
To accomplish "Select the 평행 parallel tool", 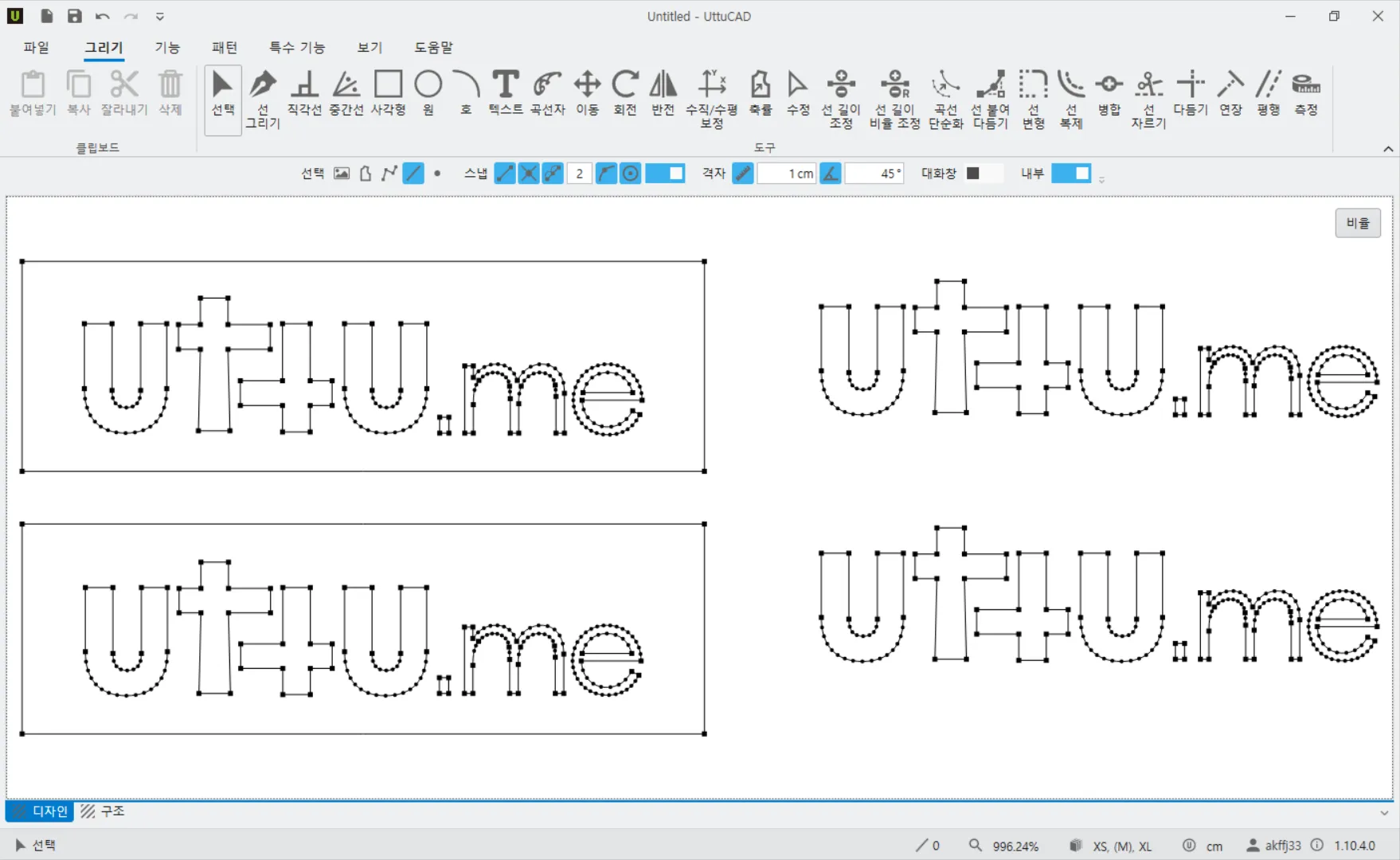I will (x=1269, y=94).
